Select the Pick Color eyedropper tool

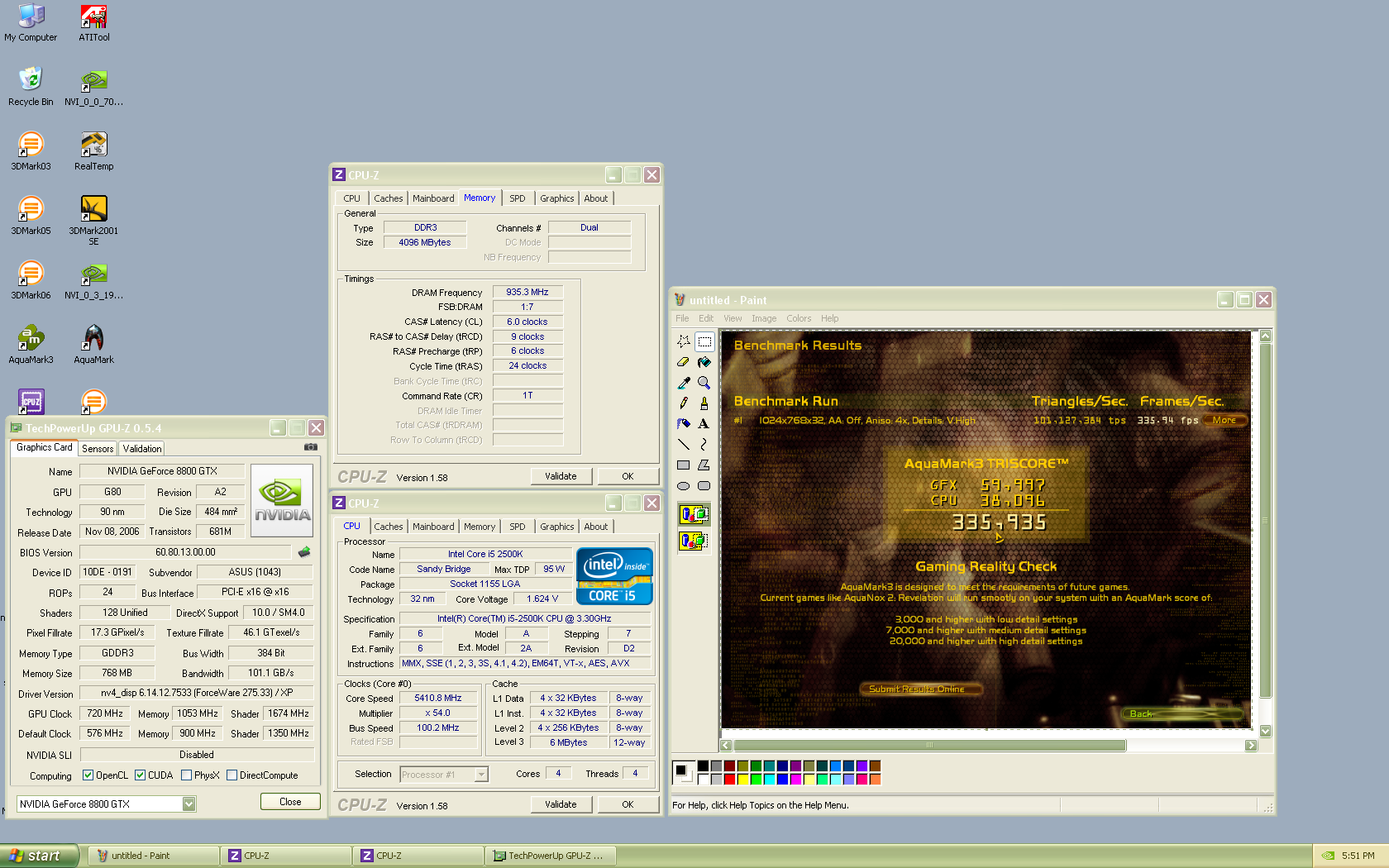pos(684,383)
